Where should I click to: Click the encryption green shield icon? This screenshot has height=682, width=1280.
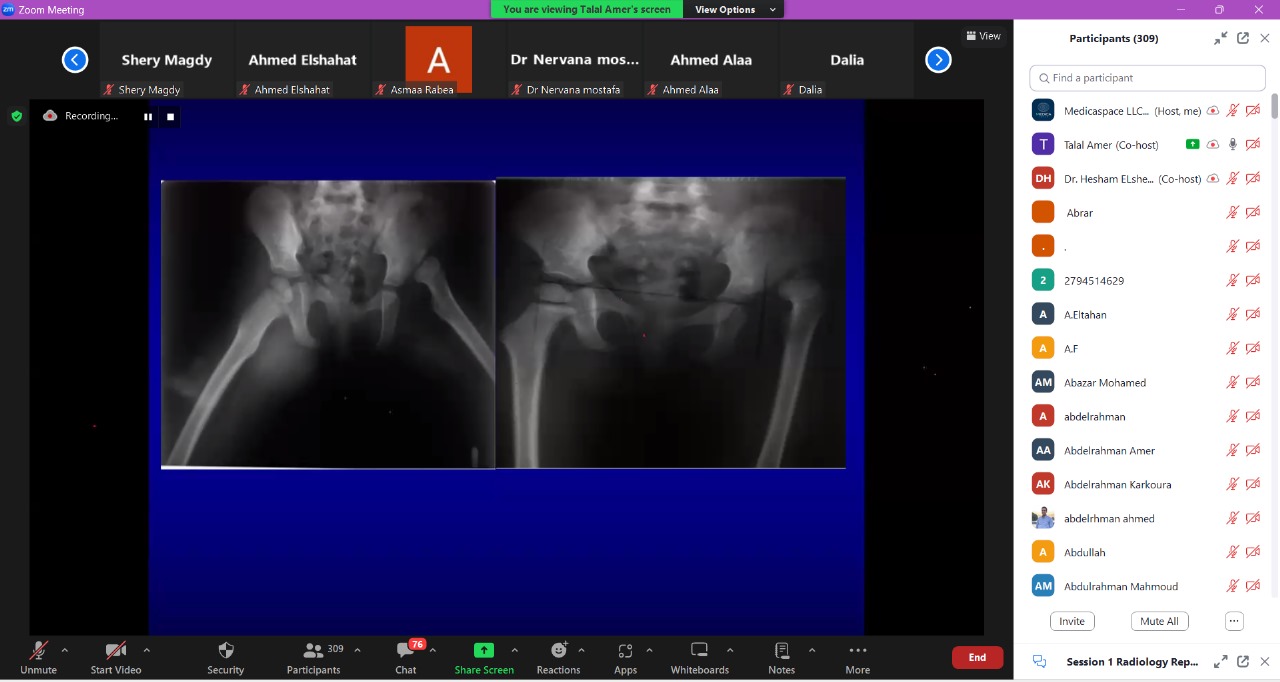tap(16, 116)
